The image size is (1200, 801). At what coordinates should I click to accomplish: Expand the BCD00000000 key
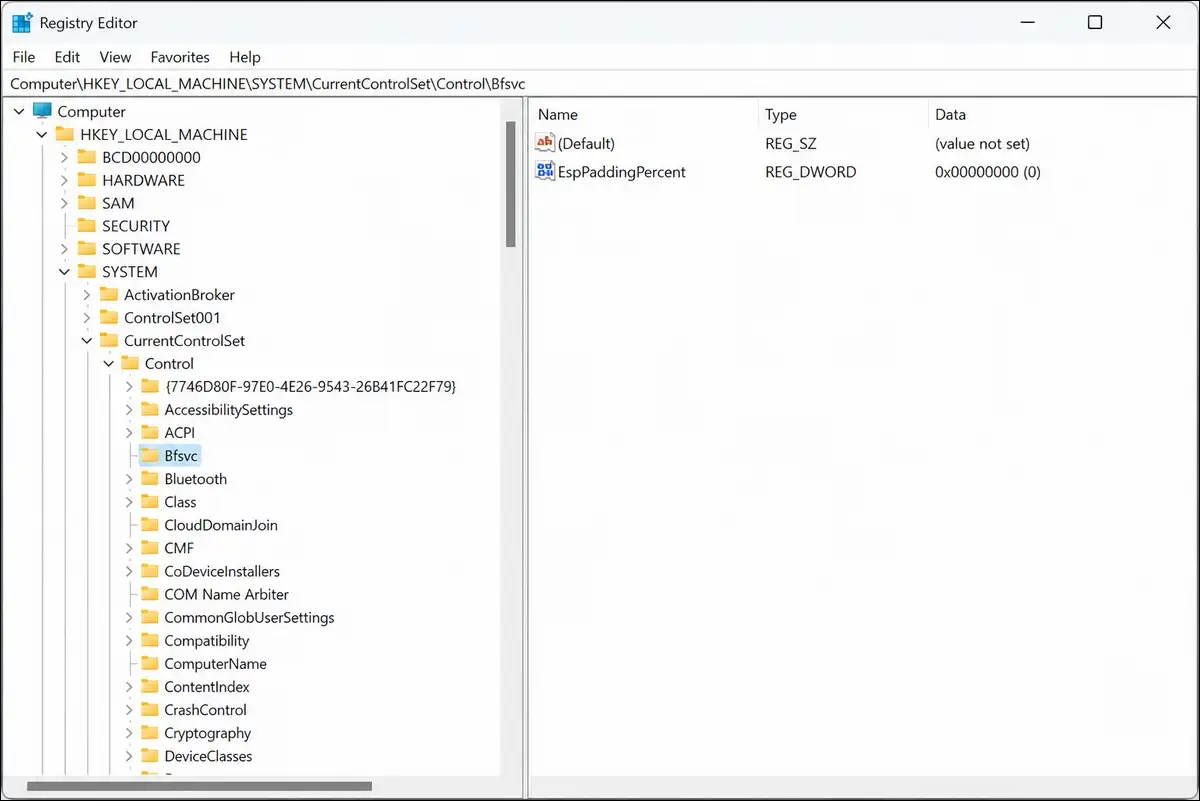pyautogui.click(x=64, y=158)
